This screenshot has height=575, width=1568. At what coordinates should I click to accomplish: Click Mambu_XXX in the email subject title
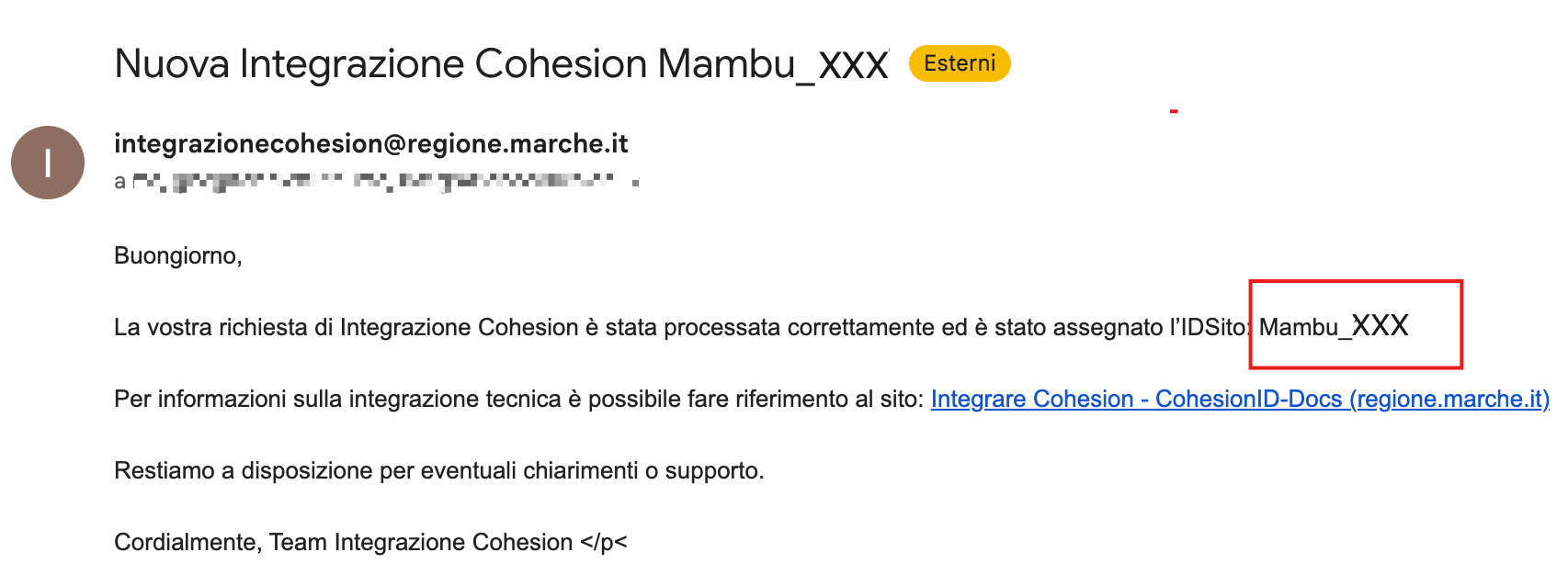[x=773, y=64]
